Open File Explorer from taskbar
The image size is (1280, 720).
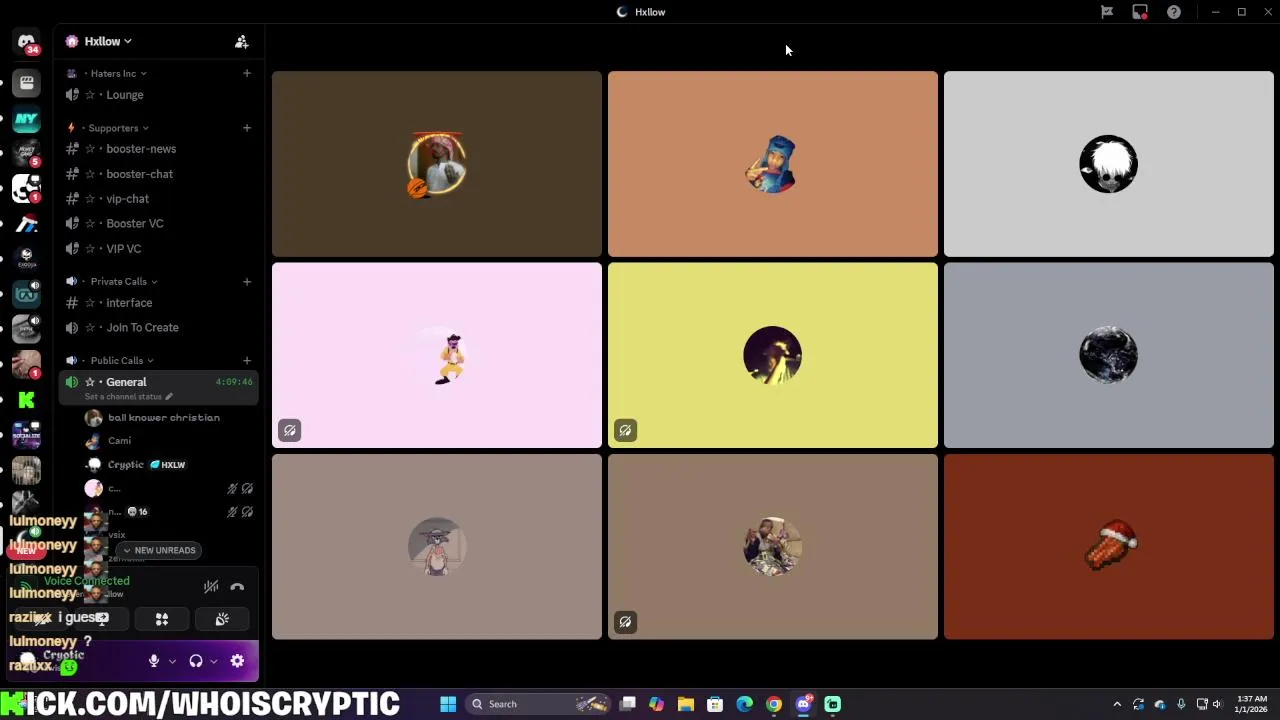click(x=686, y=704)
